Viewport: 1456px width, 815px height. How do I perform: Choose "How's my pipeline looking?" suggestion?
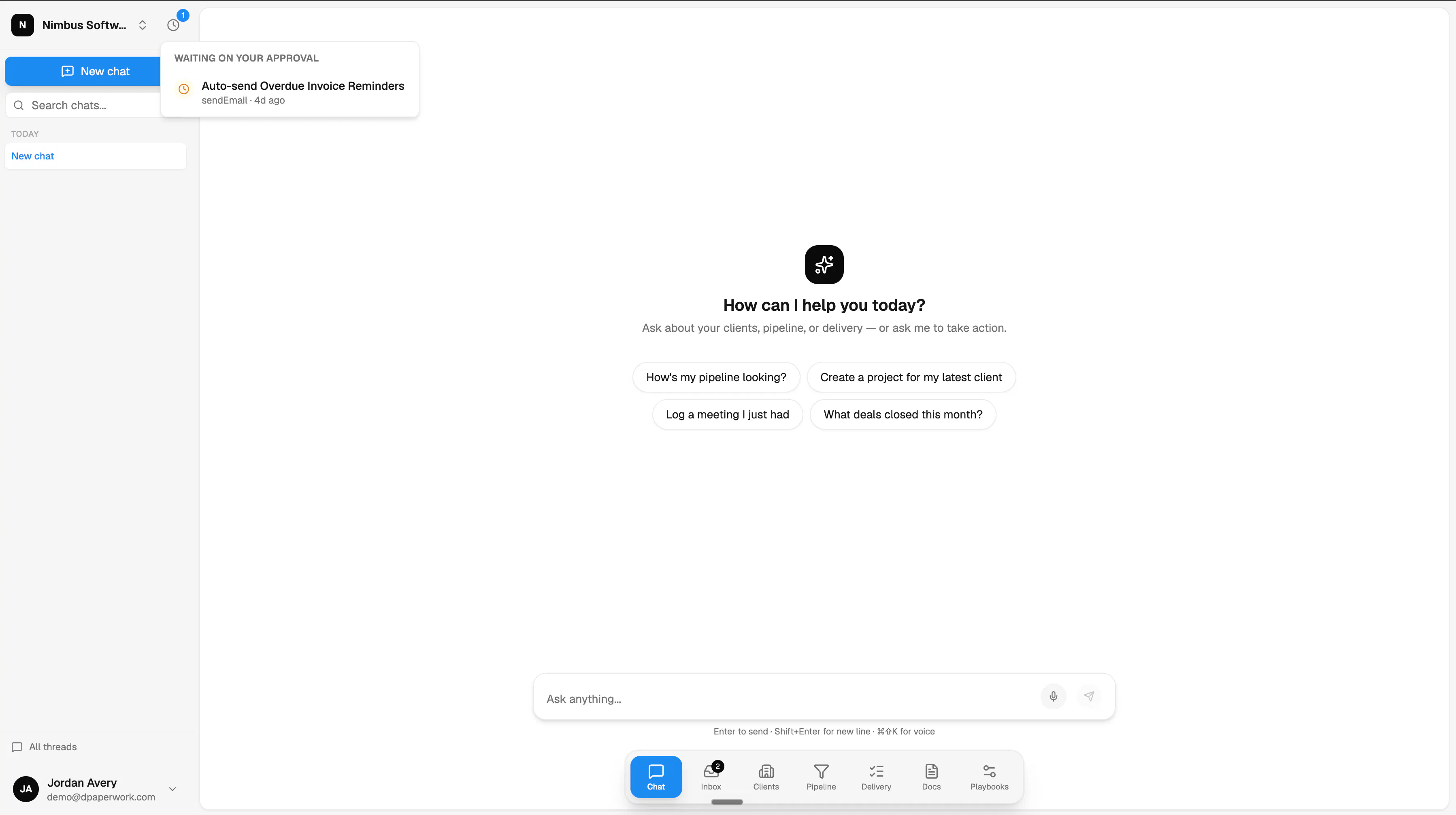716,377
